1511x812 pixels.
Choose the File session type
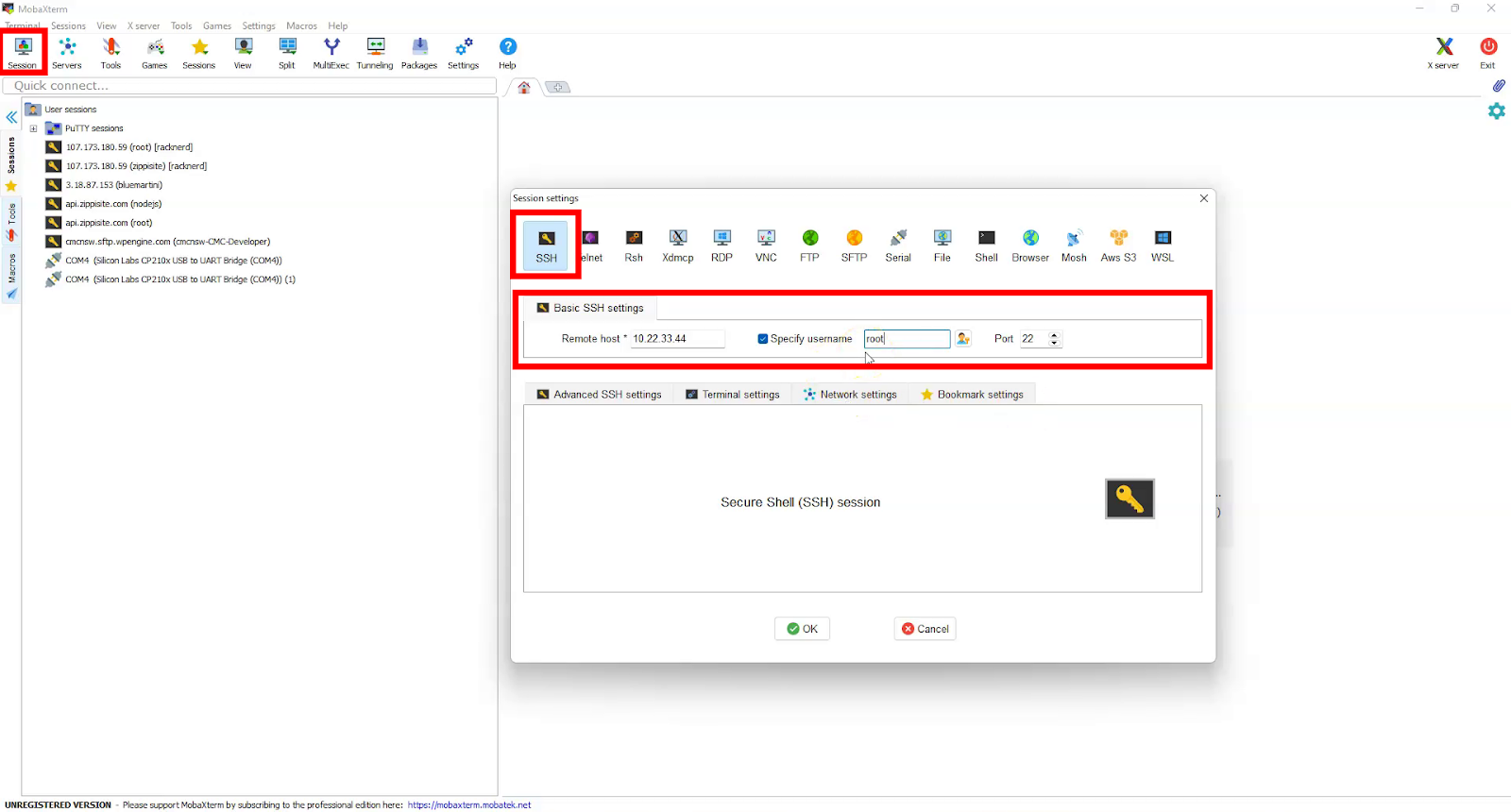[942, 245]
